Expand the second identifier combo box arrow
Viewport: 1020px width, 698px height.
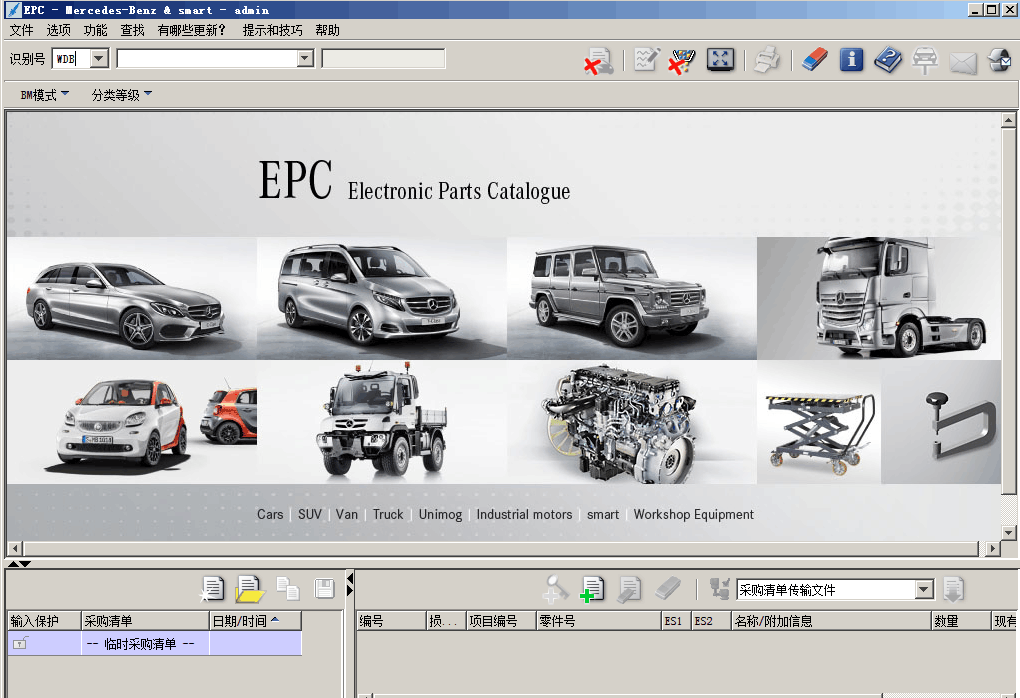point(305,59)
